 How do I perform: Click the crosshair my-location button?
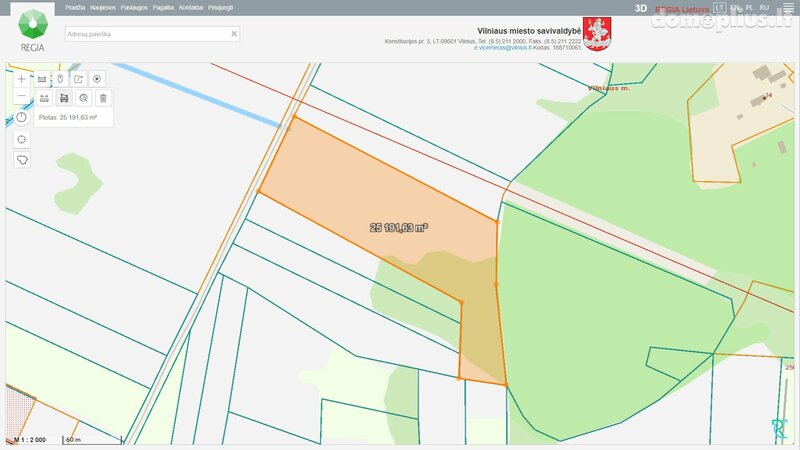pos(21,139)
